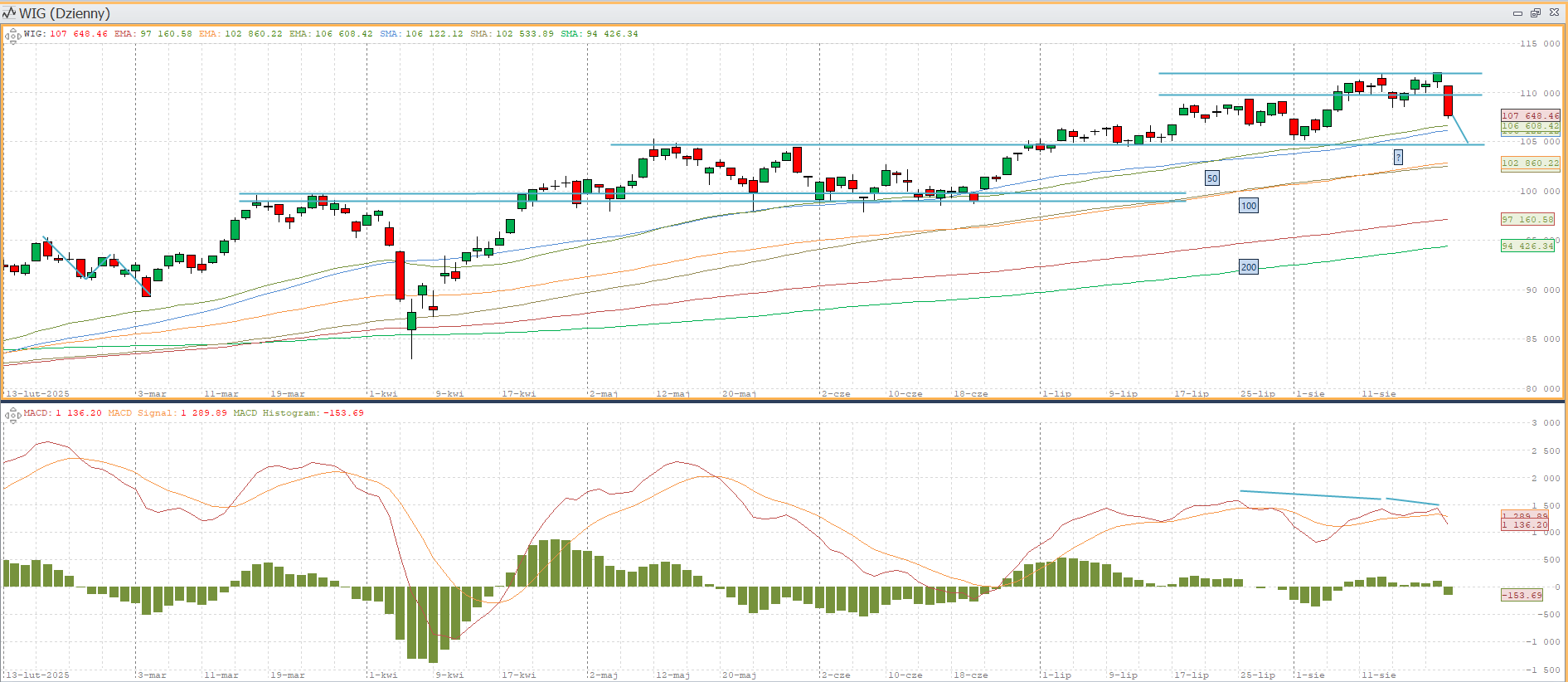Click the -153.69 histogram value tag
Screen dimensions: 1568x682
point(1522,595)
